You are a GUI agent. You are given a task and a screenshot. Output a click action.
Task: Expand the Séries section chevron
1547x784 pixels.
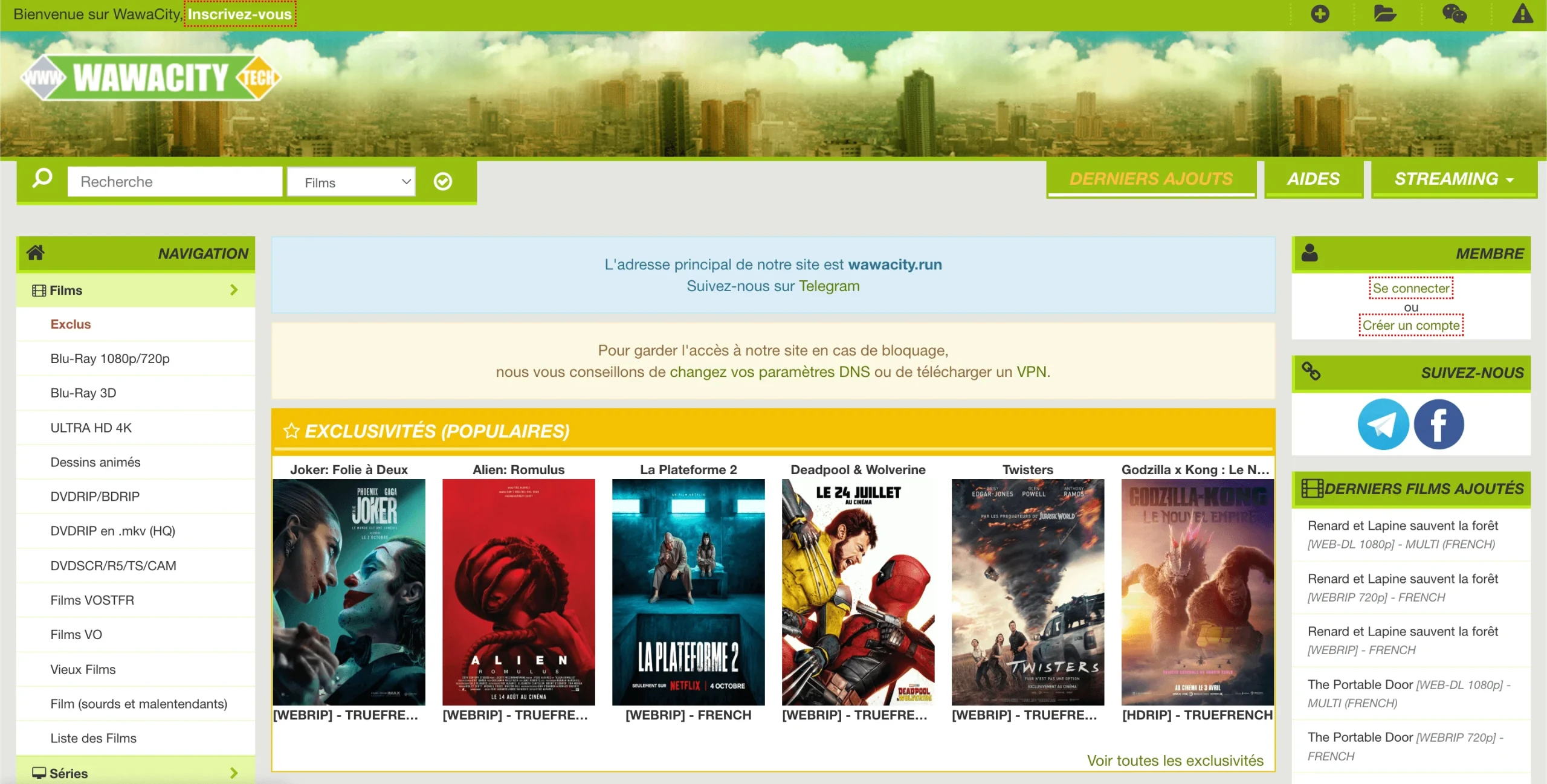pyautogui.click(x=234, y=773)
